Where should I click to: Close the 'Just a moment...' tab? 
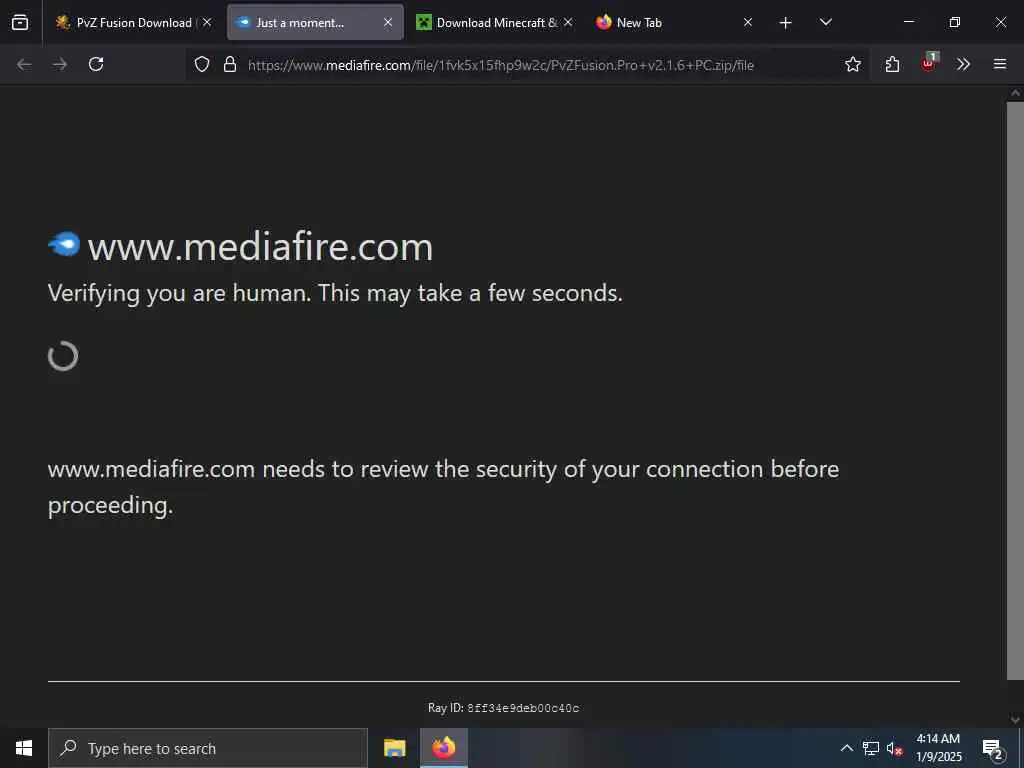388,22
